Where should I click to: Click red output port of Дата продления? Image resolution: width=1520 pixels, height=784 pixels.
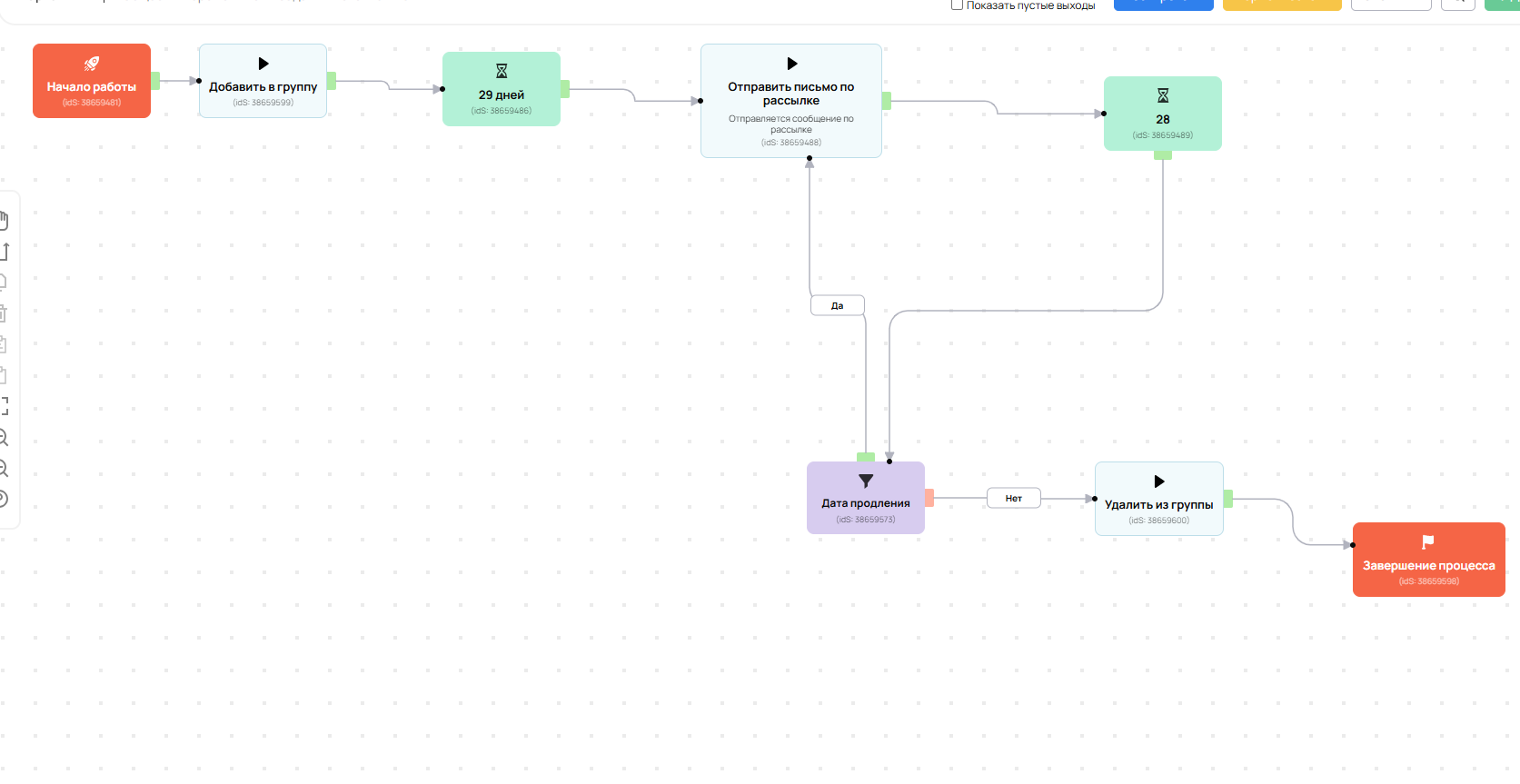(929, 498)
